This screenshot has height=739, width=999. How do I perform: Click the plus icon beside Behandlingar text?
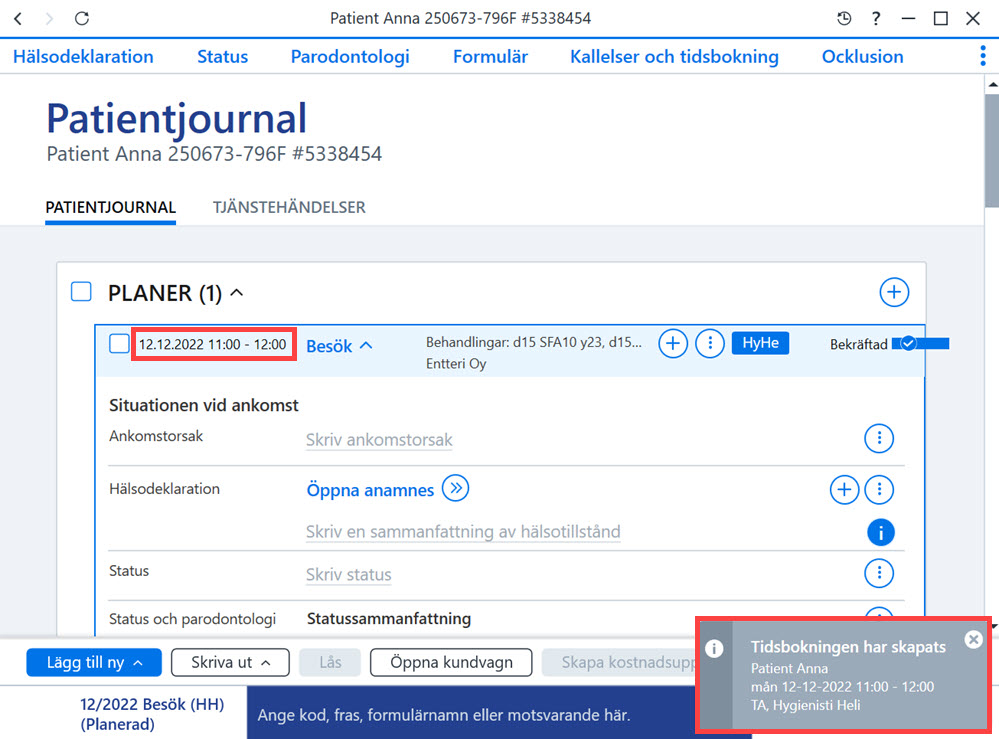673,343
